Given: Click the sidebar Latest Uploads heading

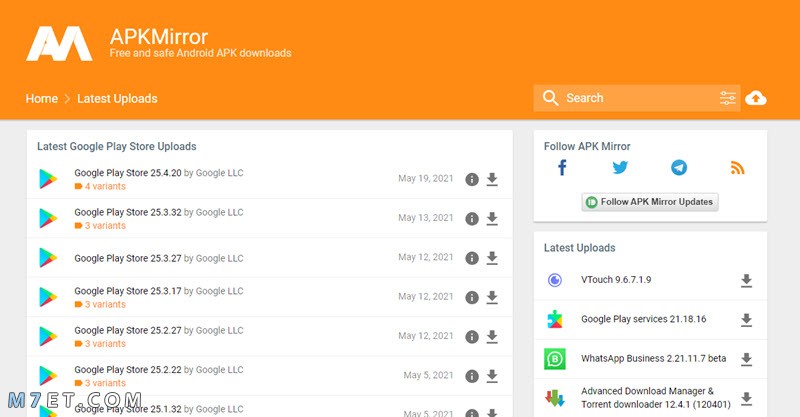Looking at the screenshot, I should point(580,248).
